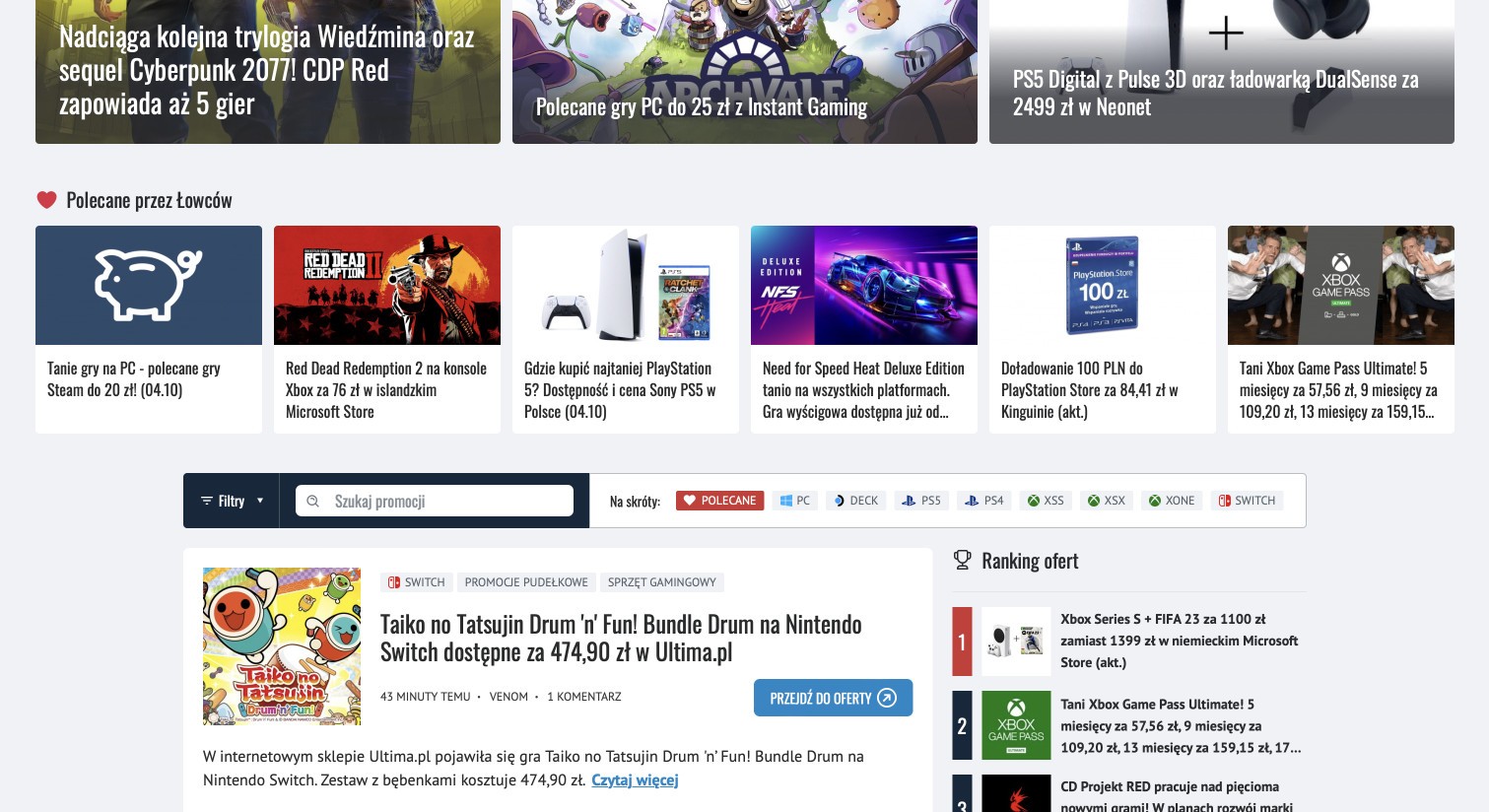Open the Red Dead Redemption 2 thumbnail
1489x812 pixels.
[387, 285]
